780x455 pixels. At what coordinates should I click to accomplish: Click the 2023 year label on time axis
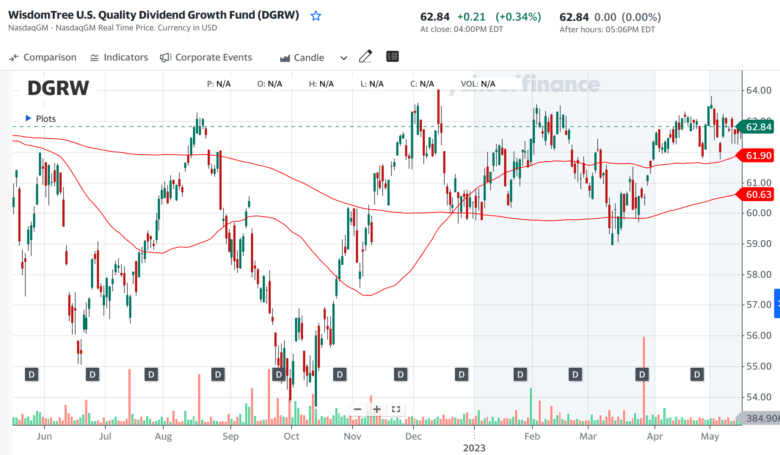(474, 448)
